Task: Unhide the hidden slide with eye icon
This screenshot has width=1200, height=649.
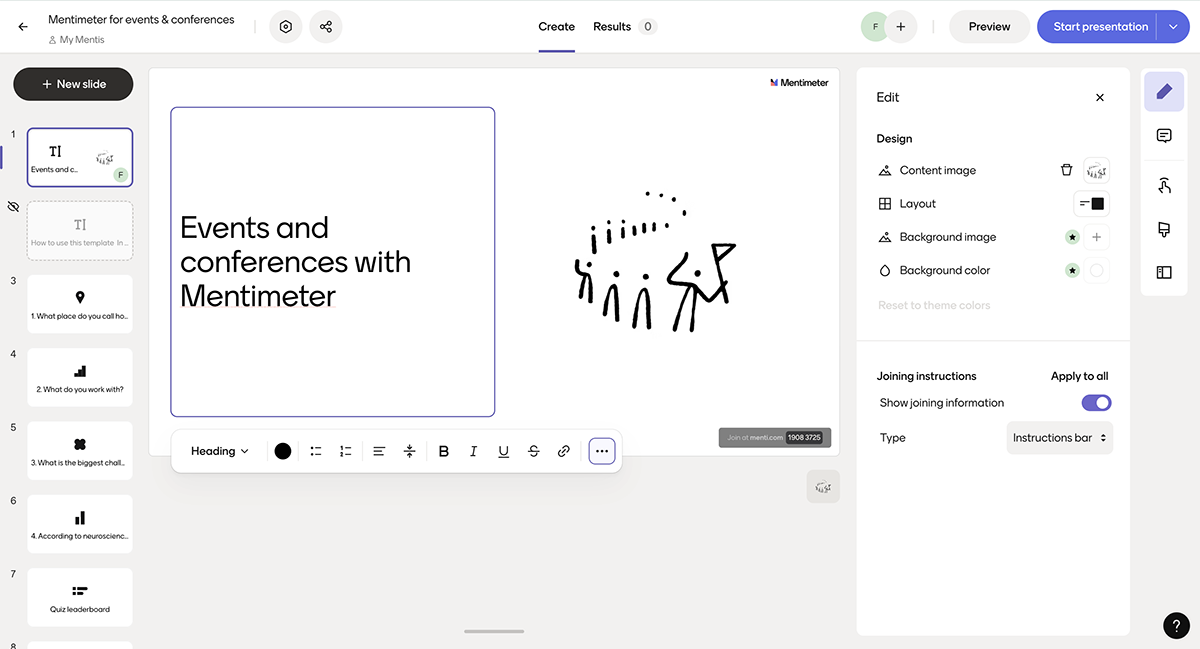Action: point(13,207)
